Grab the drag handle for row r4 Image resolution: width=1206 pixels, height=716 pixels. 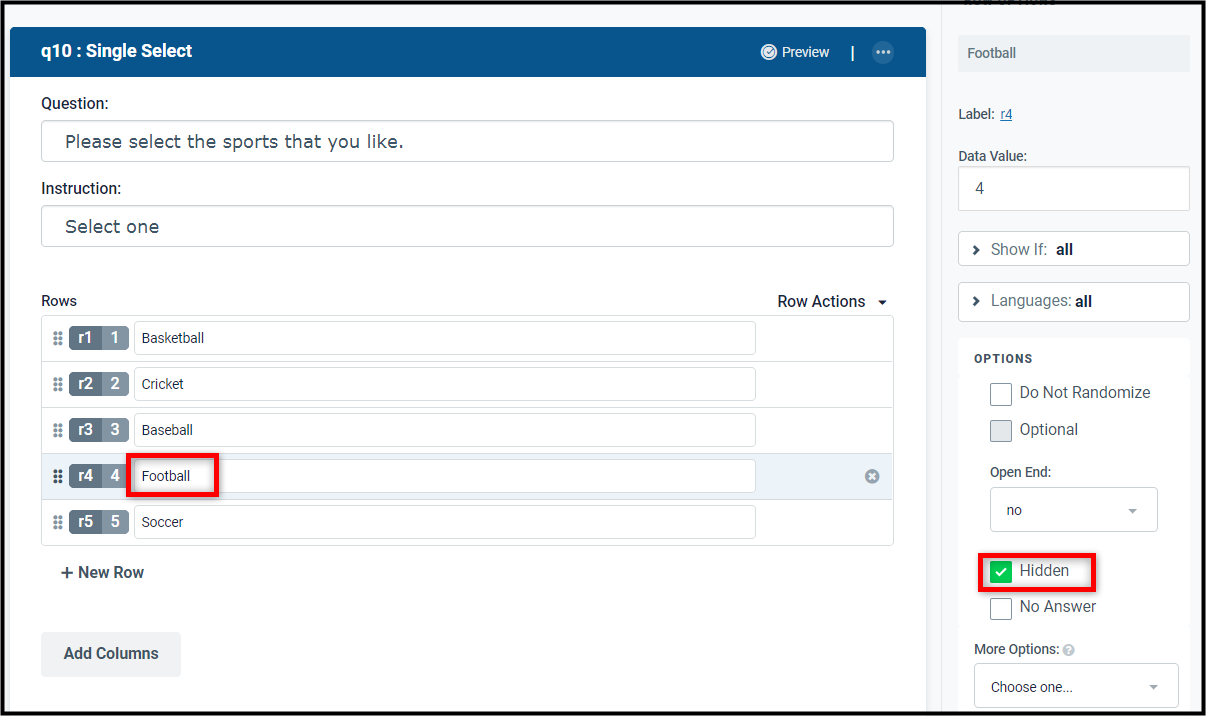pyautogui.click(x=58, y=476)
